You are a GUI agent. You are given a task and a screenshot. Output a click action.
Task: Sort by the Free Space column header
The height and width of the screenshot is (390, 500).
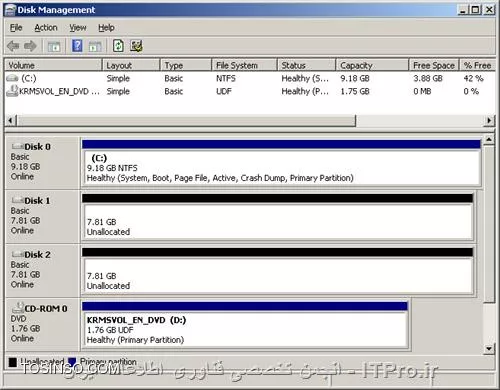pyautogui.click(x=434, y=65)
